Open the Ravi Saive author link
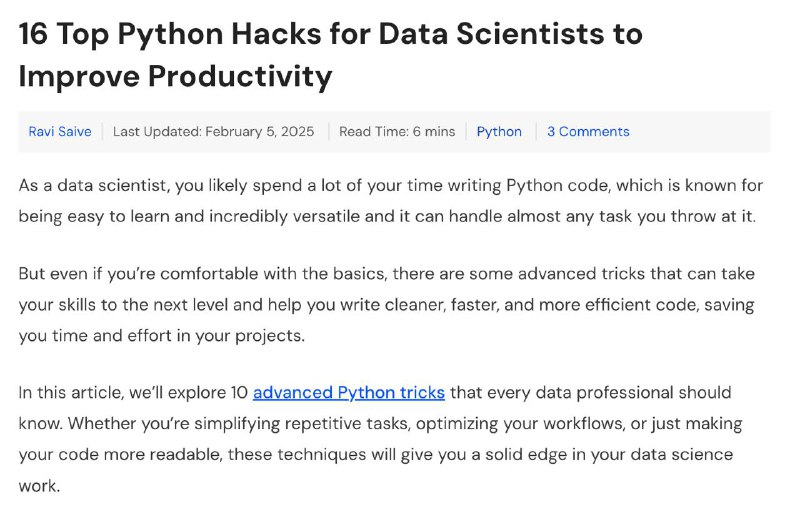The image size is (800, 517). [x=60, y=132]
